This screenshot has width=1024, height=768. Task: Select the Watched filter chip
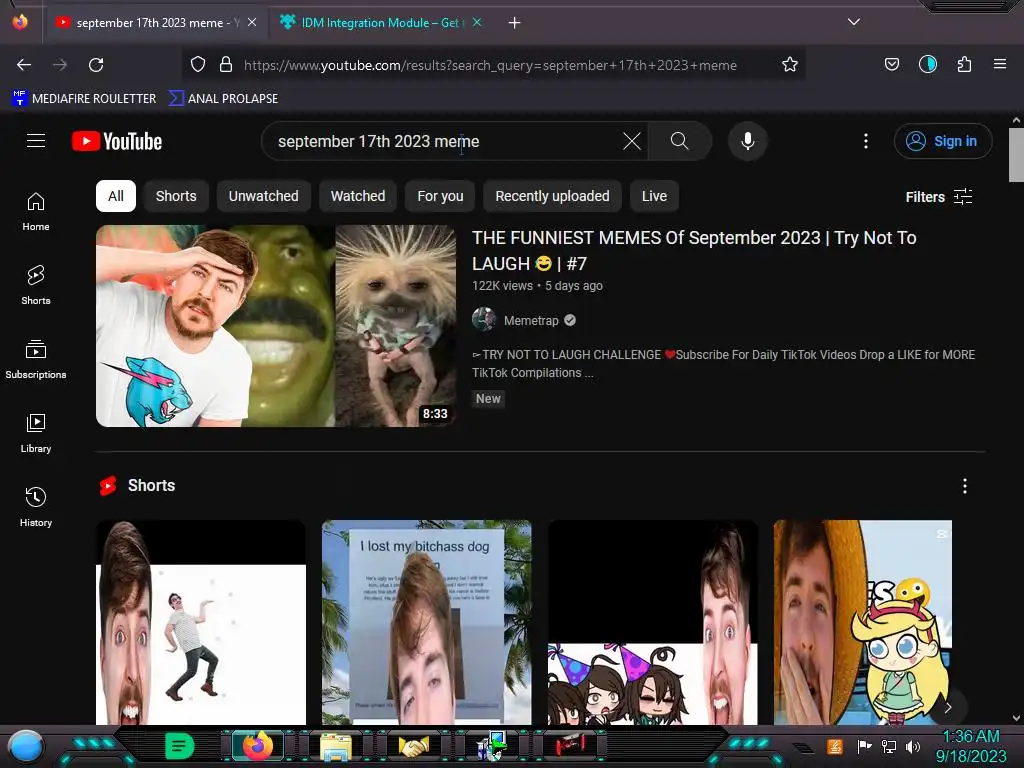[x=358, y=196]
